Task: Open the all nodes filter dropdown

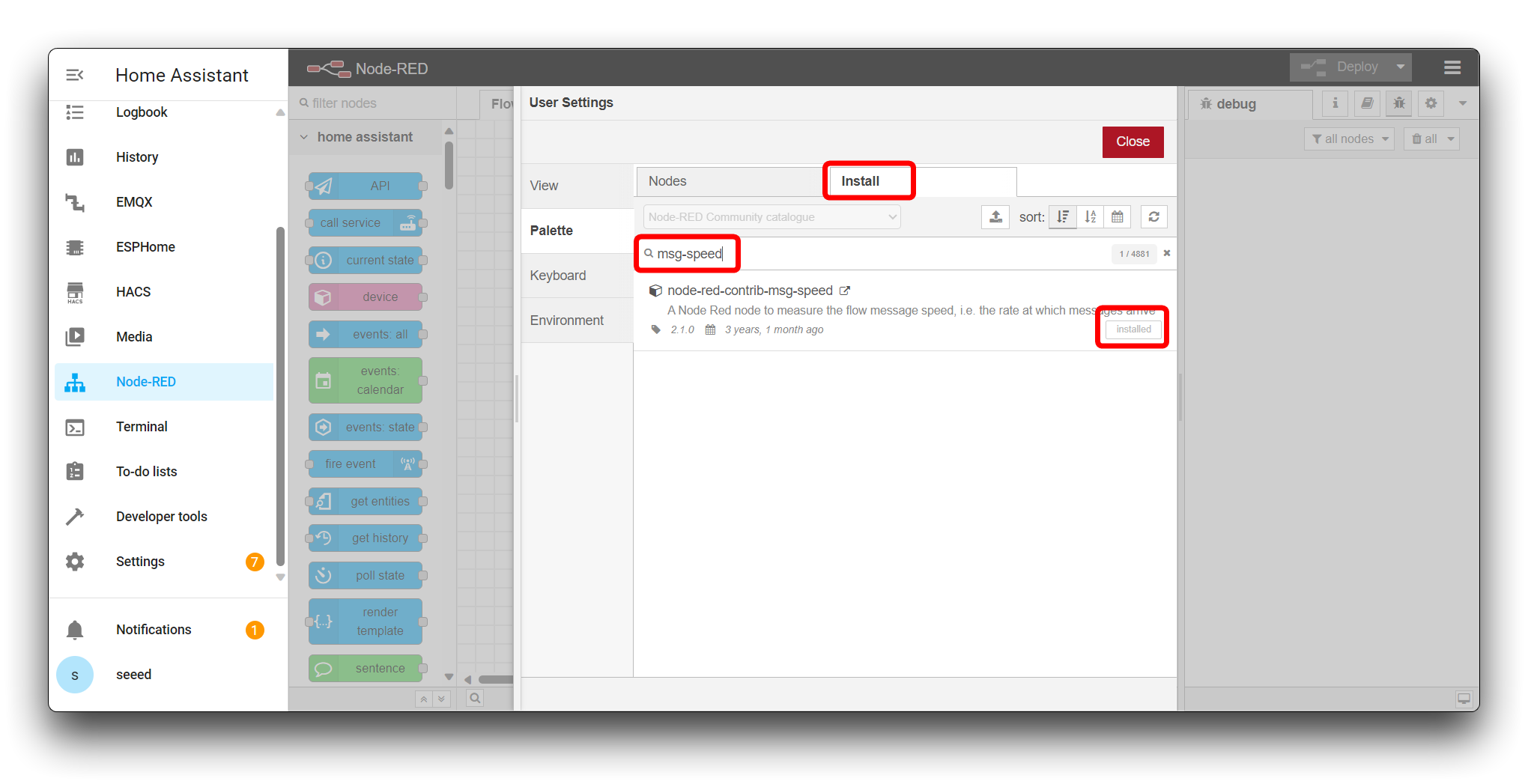Action: tap(1349, 139)
